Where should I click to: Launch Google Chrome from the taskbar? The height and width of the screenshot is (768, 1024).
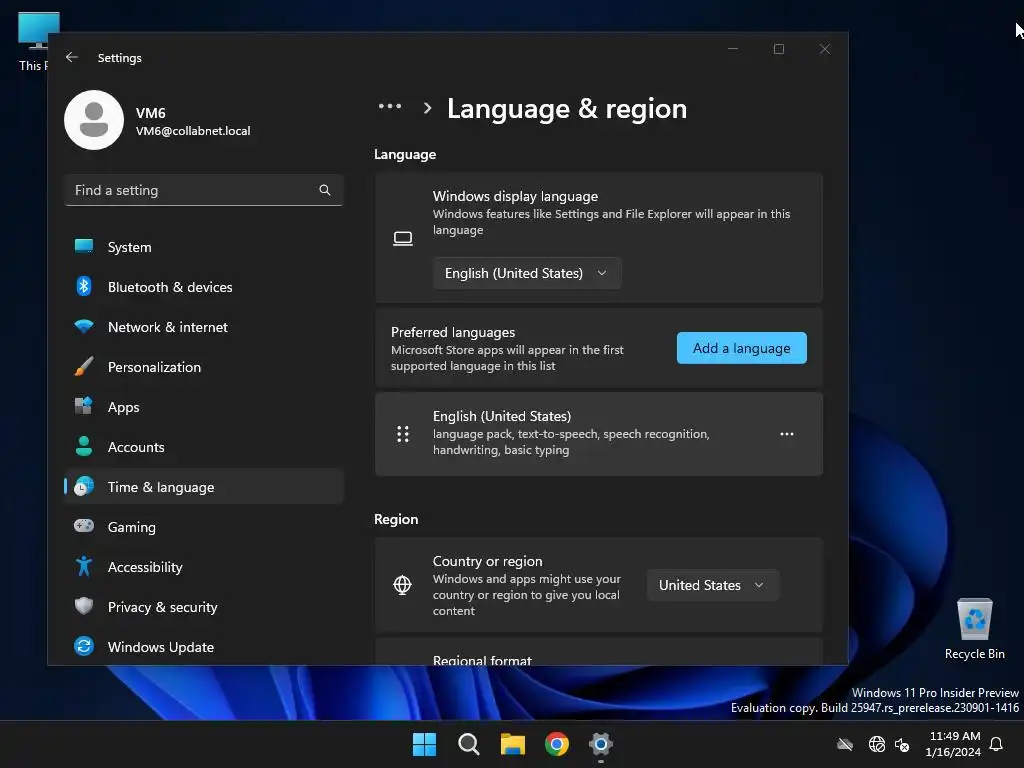coord(557,744)
